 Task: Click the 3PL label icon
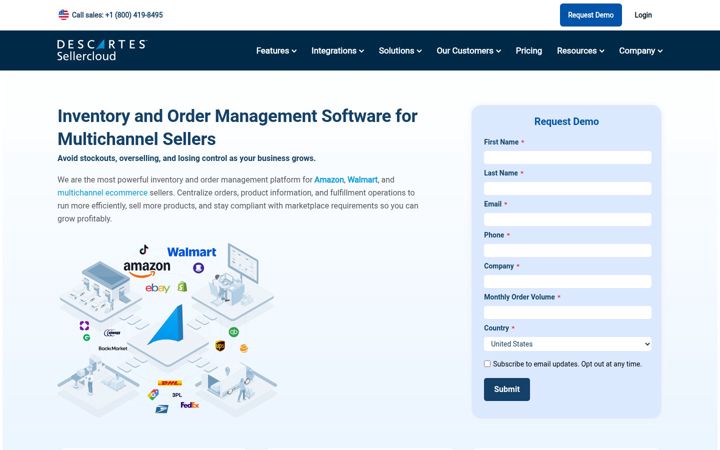tap(177, 395)
